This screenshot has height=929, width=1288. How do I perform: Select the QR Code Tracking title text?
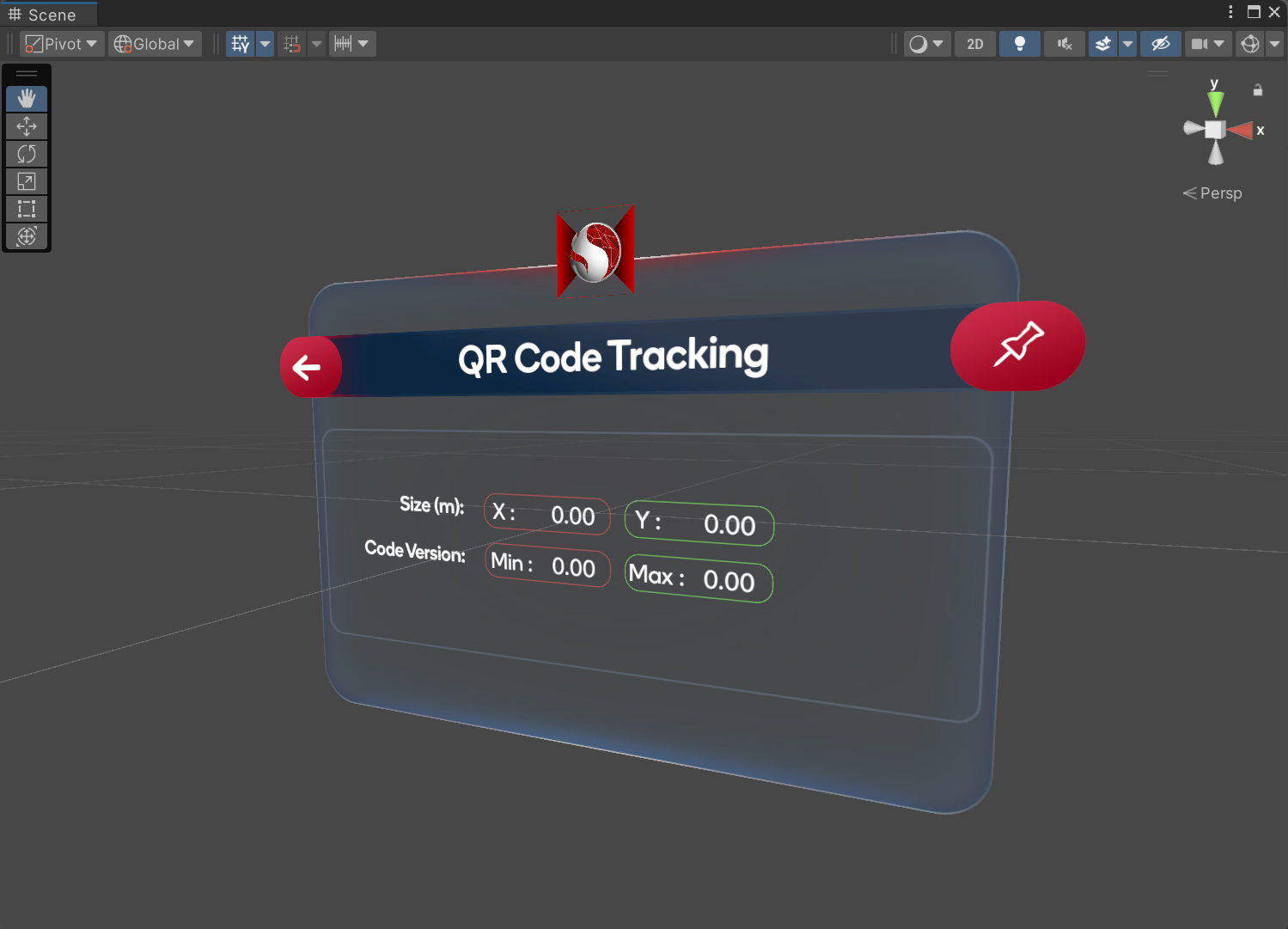[613, 357]
